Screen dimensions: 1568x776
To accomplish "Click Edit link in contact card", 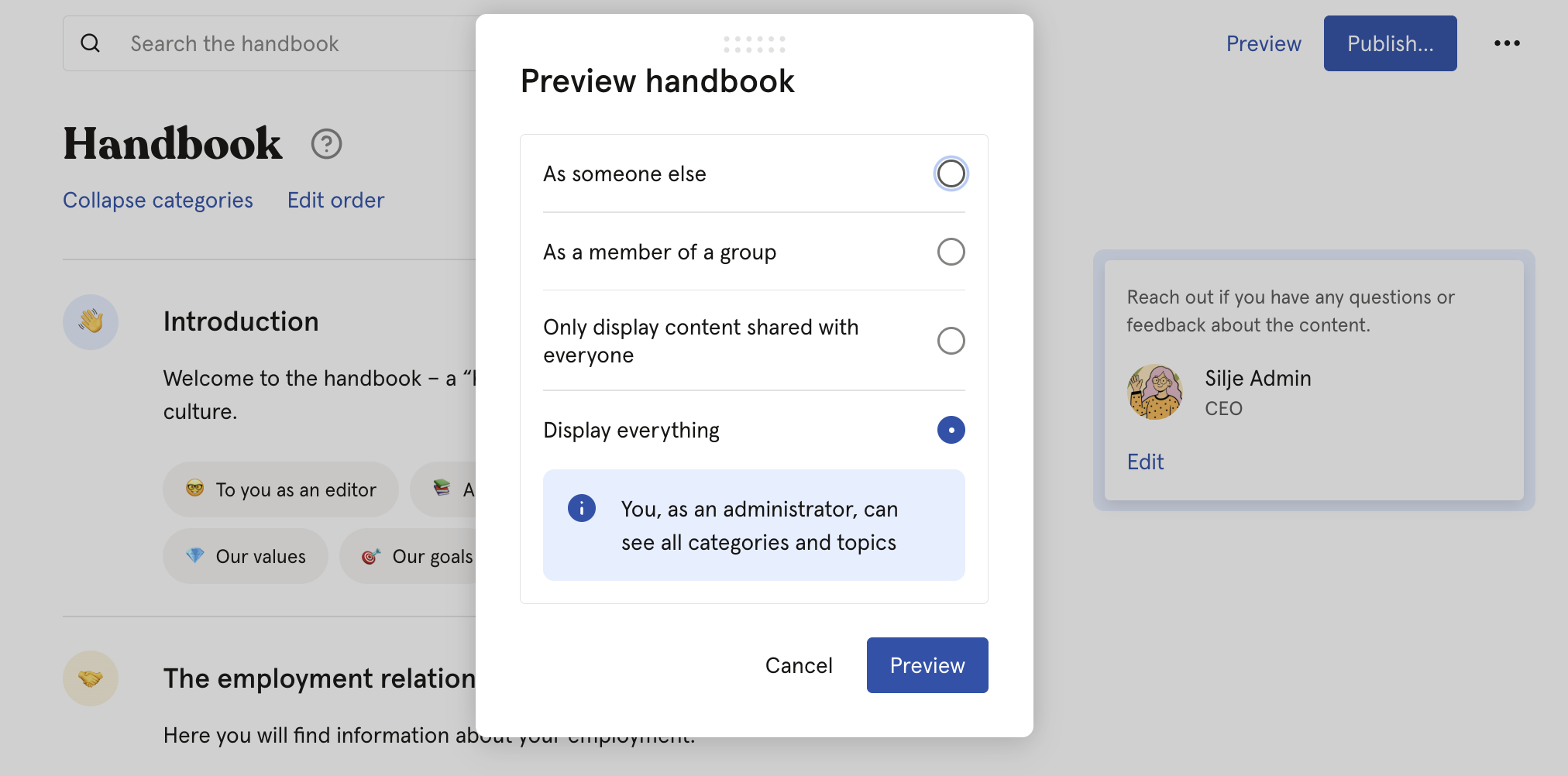I will point(1145,462).
